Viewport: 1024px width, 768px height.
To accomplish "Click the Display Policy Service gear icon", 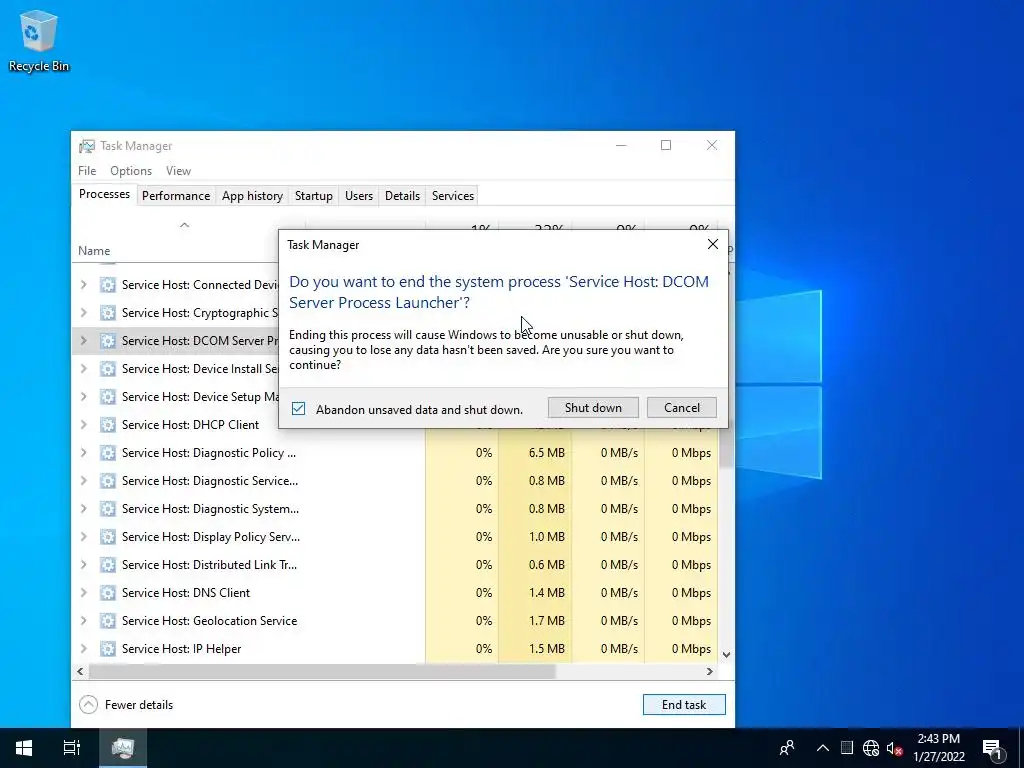I will [x=108, y=537].
